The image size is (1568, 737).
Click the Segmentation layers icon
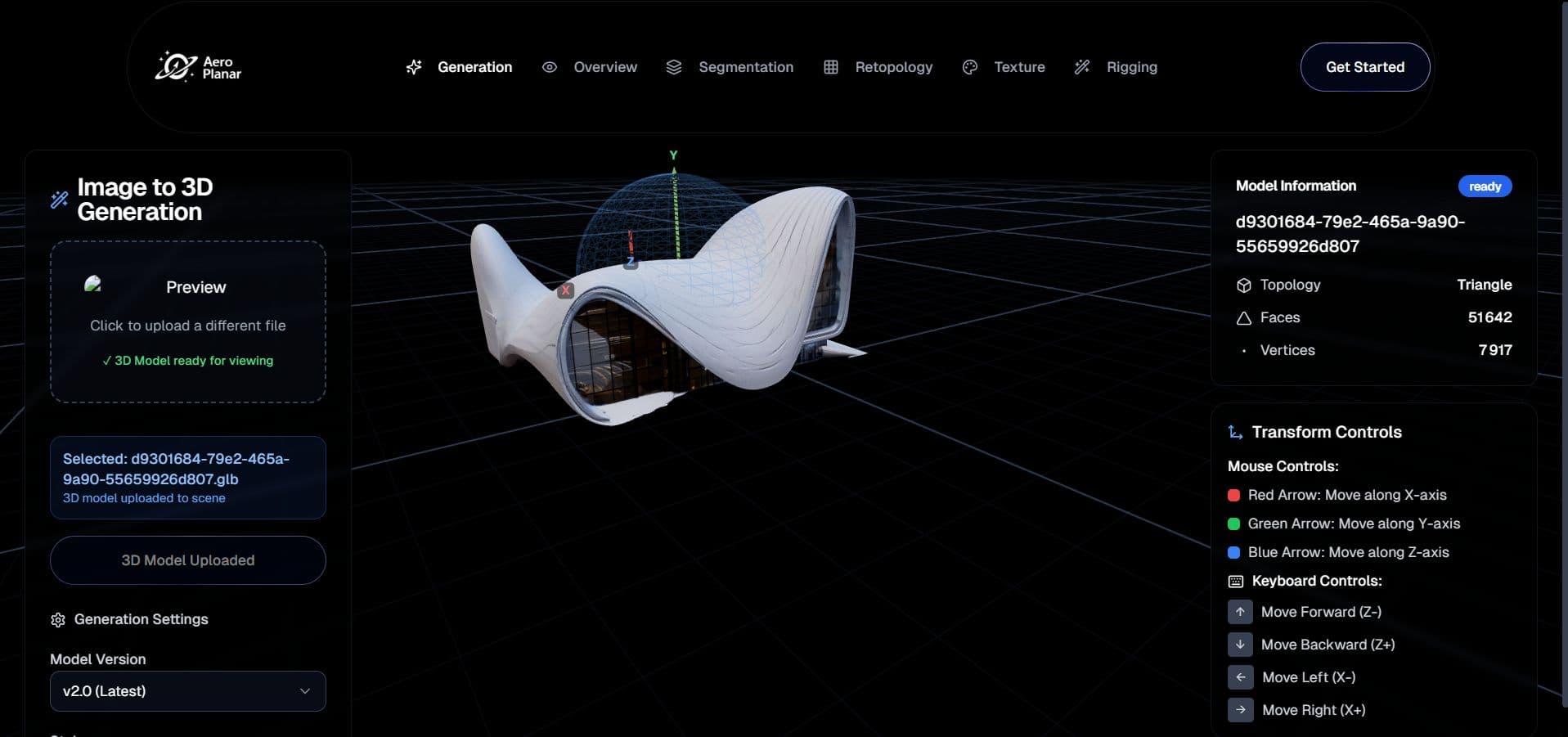(x=674, y=67)
